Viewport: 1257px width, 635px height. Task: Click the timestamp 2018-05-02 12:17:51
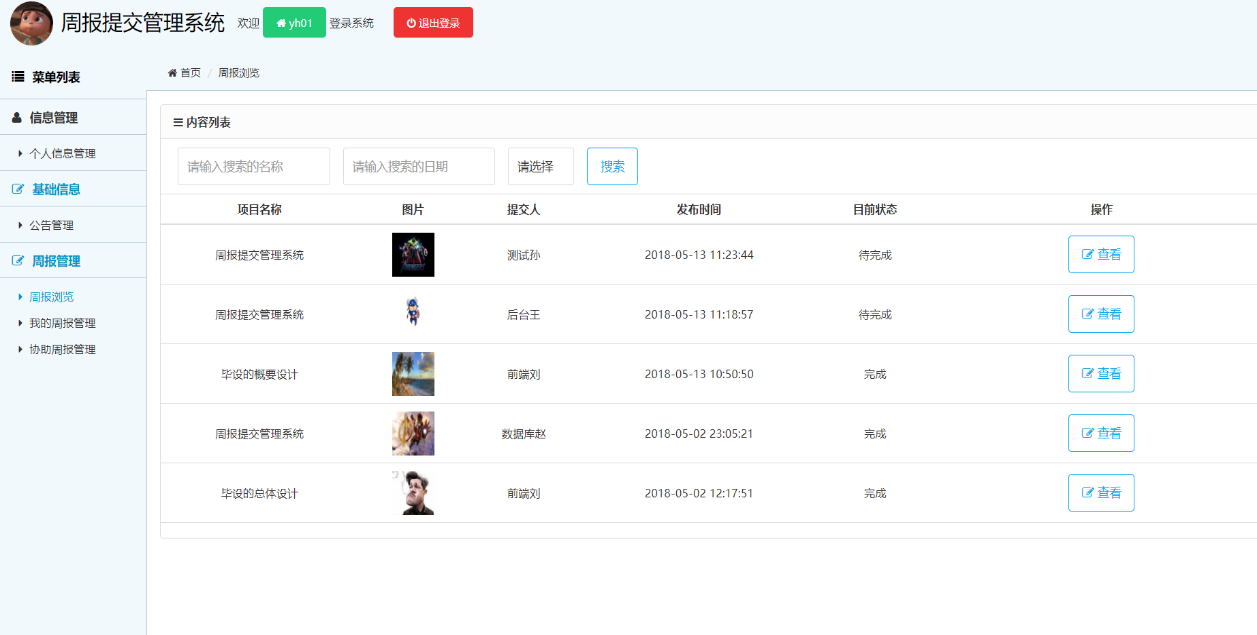699,493
